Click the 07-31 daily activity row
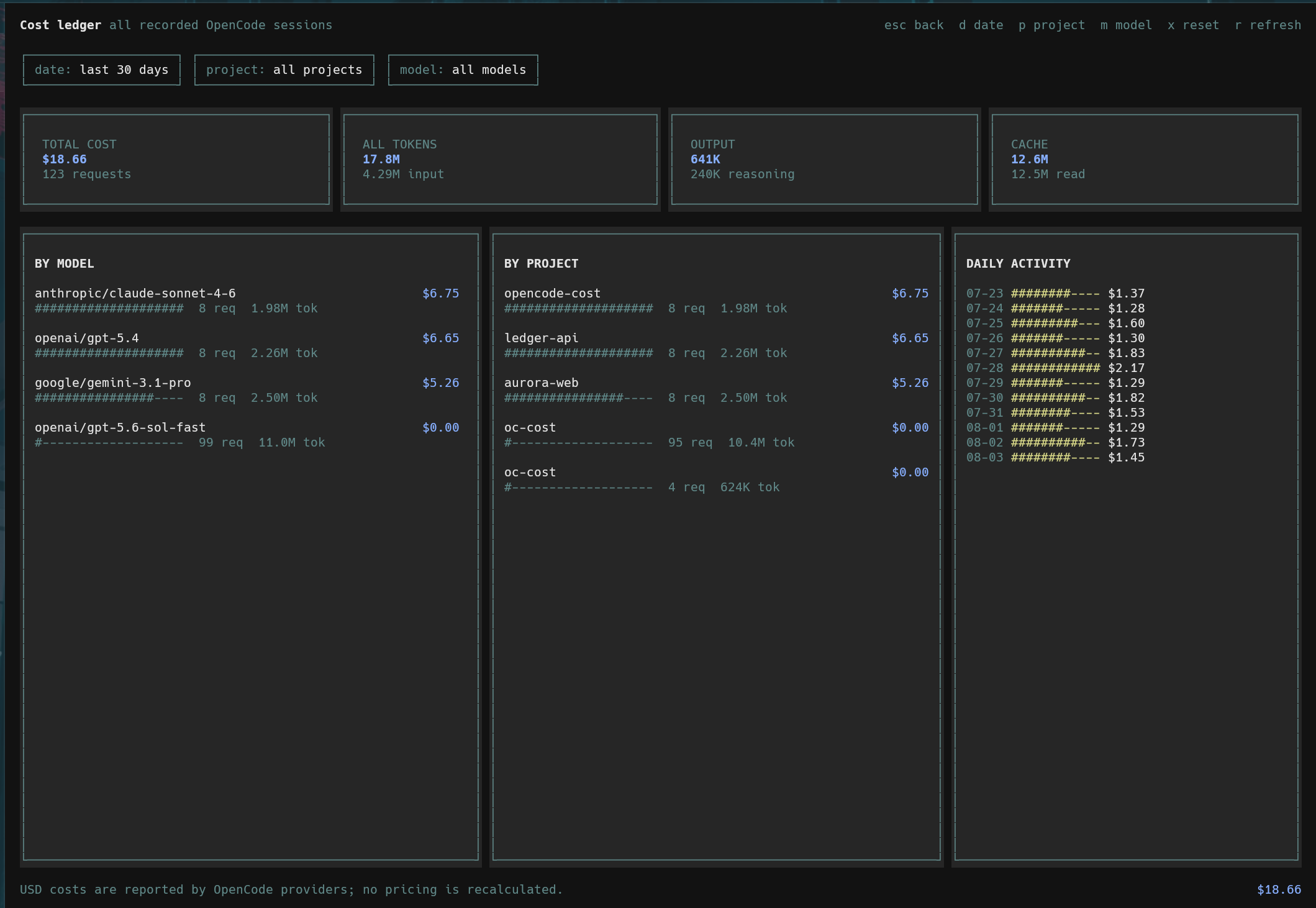 click(x=1056, y=412)
